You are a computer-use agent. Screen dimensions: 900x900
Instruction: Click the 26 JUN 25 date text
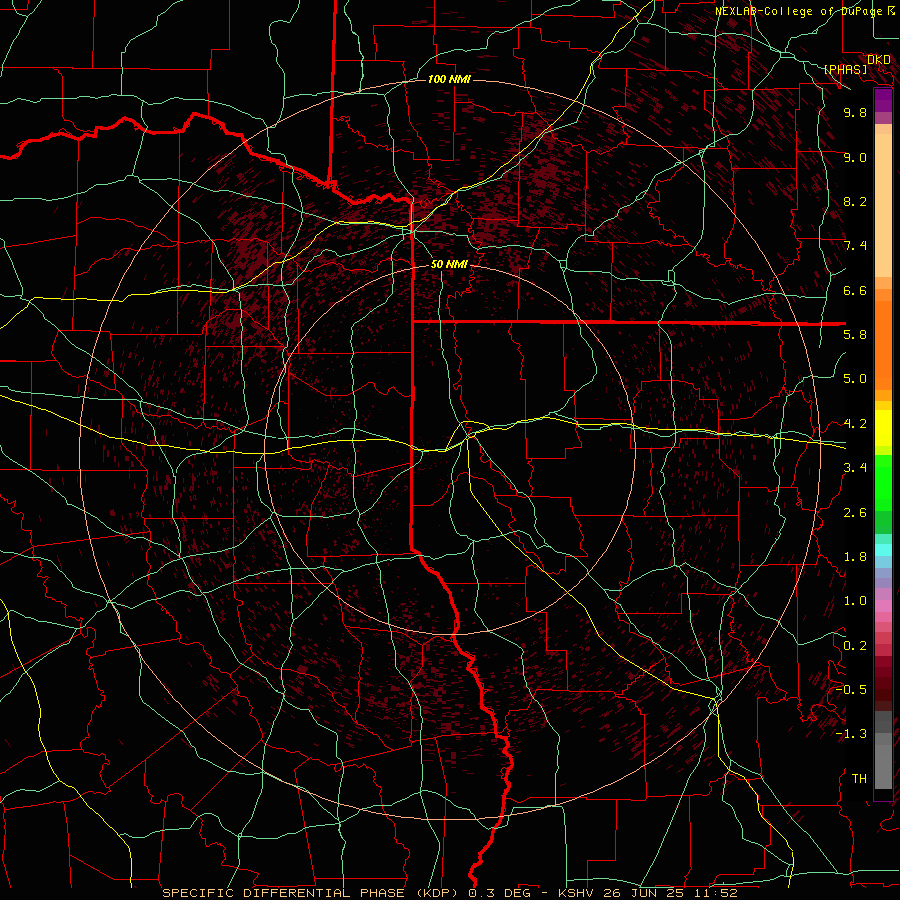click(x=645, y=893)
